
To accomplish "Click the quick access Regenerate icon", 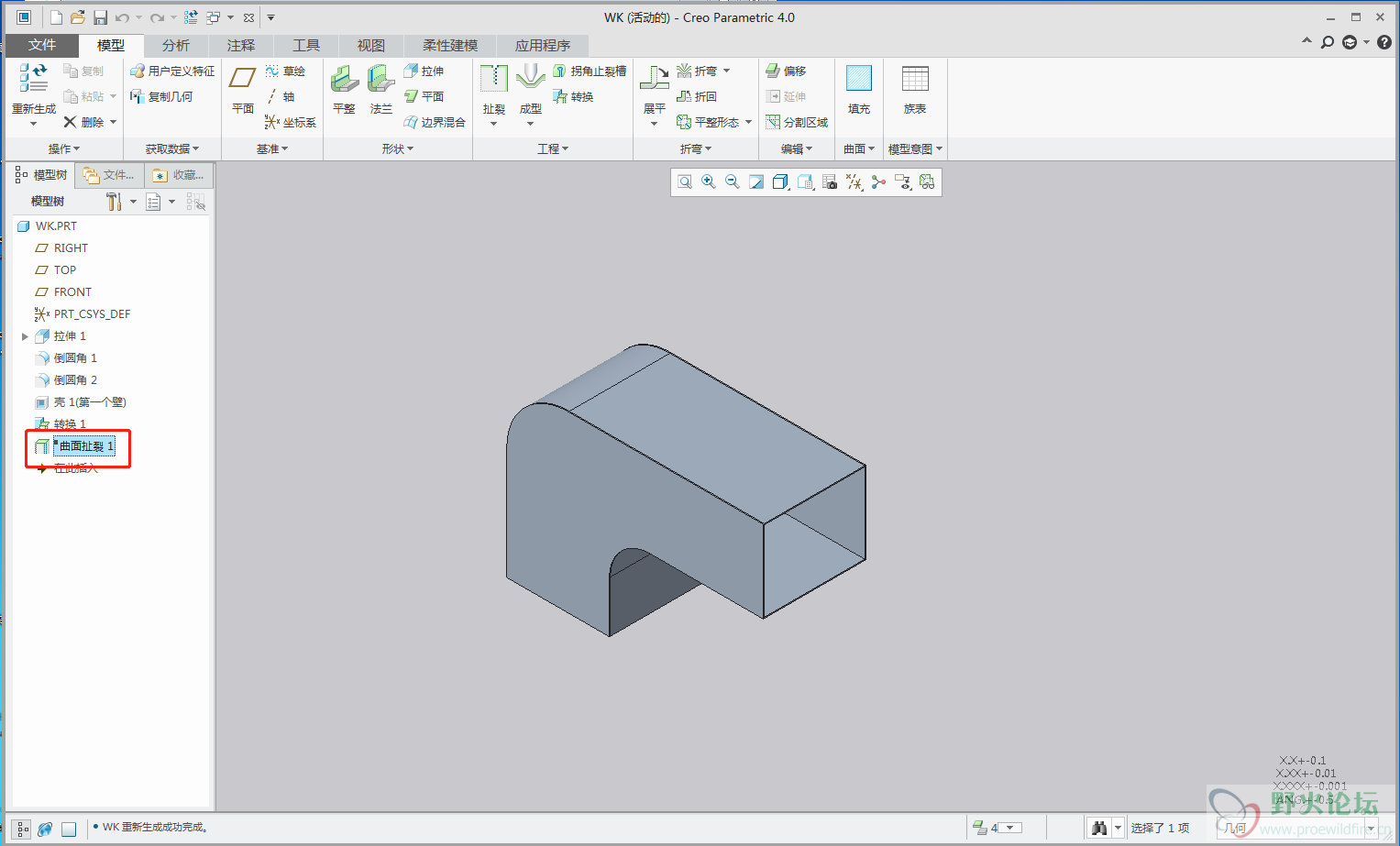I will click(191, 17).
